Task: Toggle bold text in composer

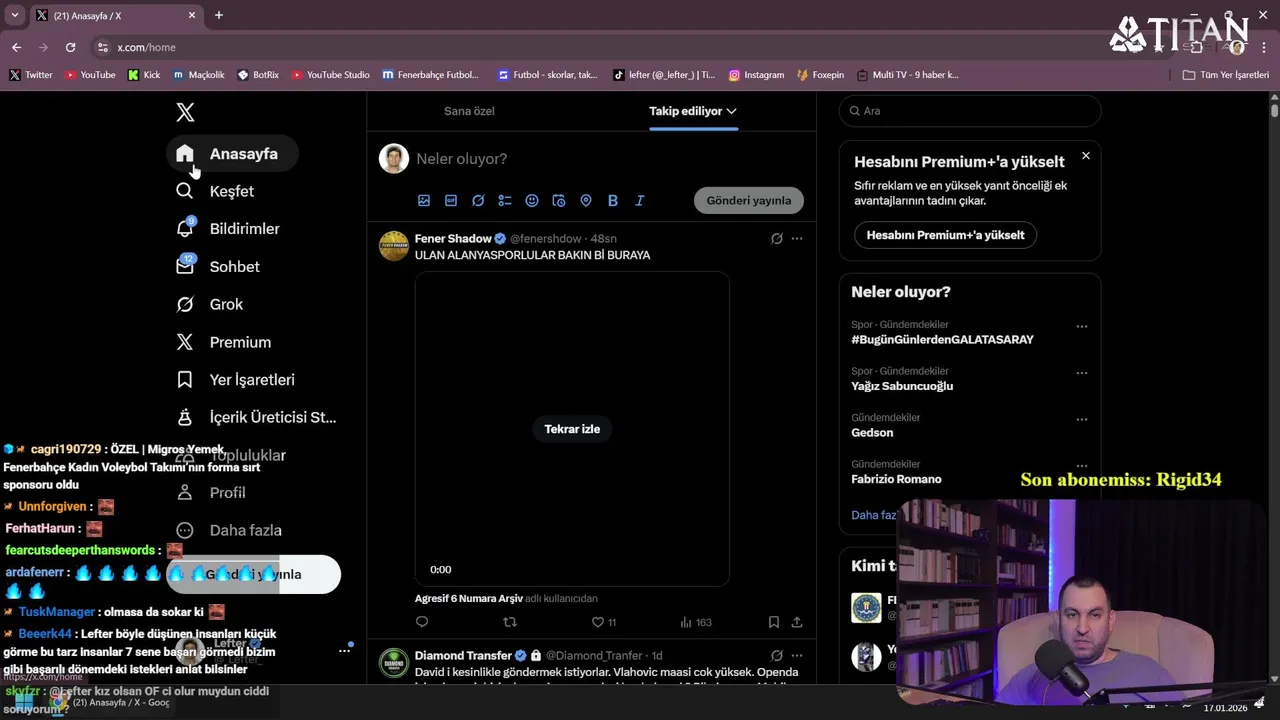Action: (x=613, y=200)
